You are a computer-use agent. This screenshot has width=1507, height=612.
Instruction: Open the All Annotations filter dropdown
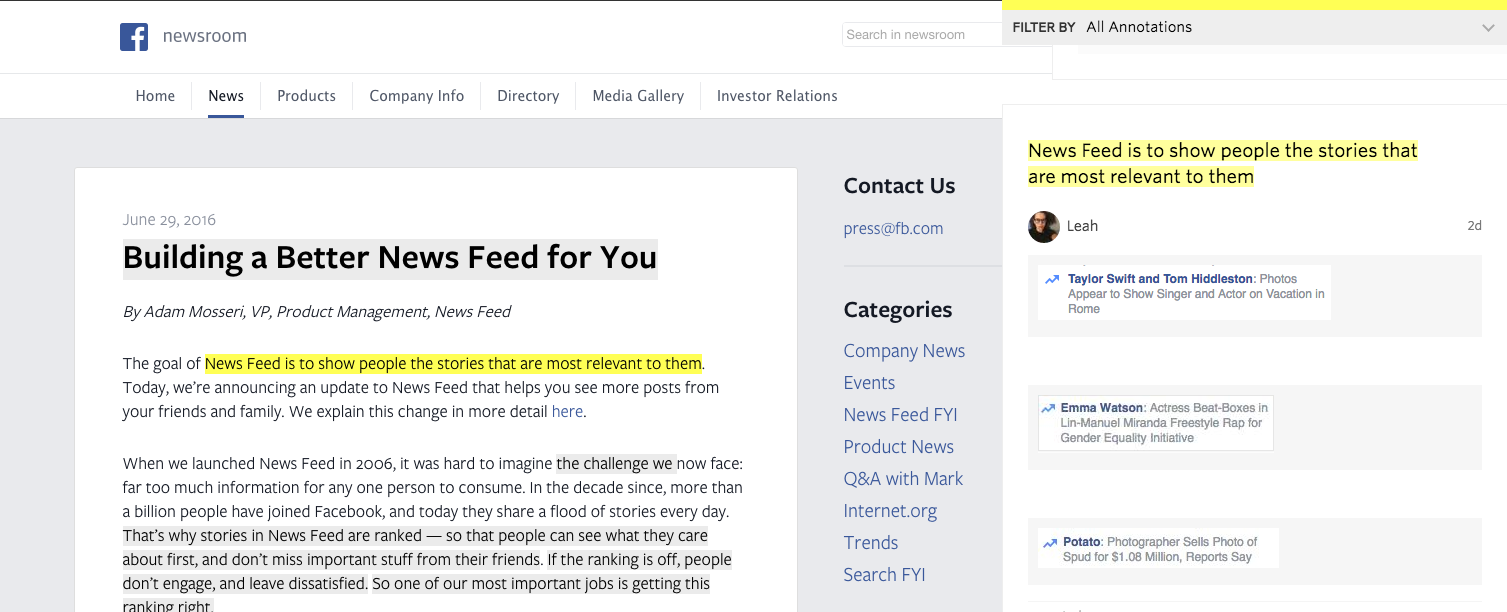[1139, 28]
